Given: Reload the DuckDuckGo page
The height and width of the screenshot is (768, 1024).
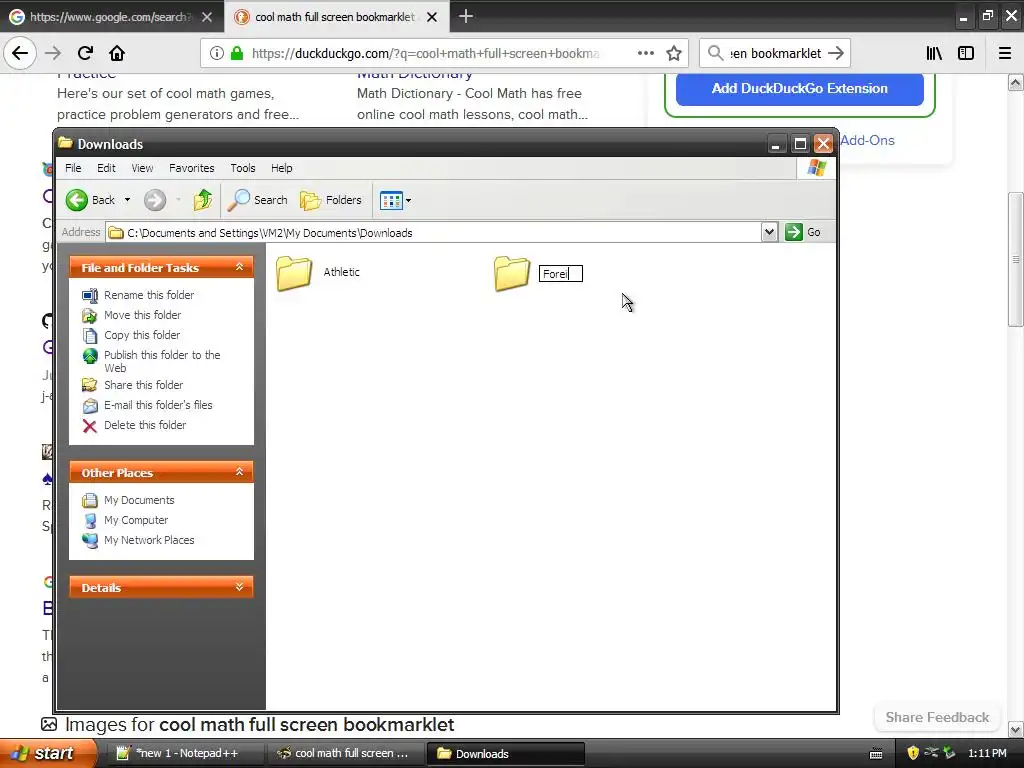Looking at the screenshot, I should click(x=85, y=53).
